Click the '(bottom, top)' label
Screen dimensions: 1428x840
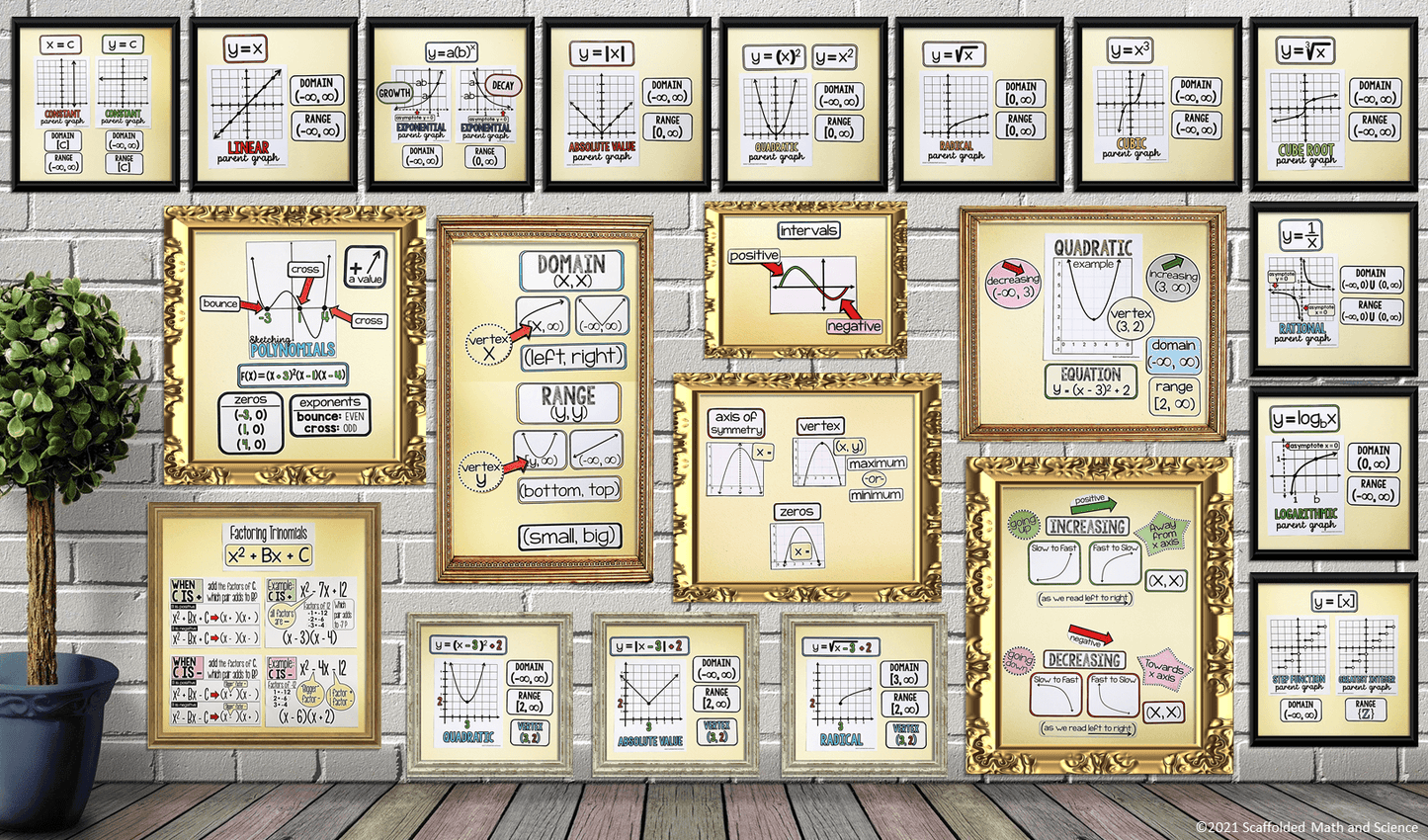pyautogui.click(x=568, y=490)
